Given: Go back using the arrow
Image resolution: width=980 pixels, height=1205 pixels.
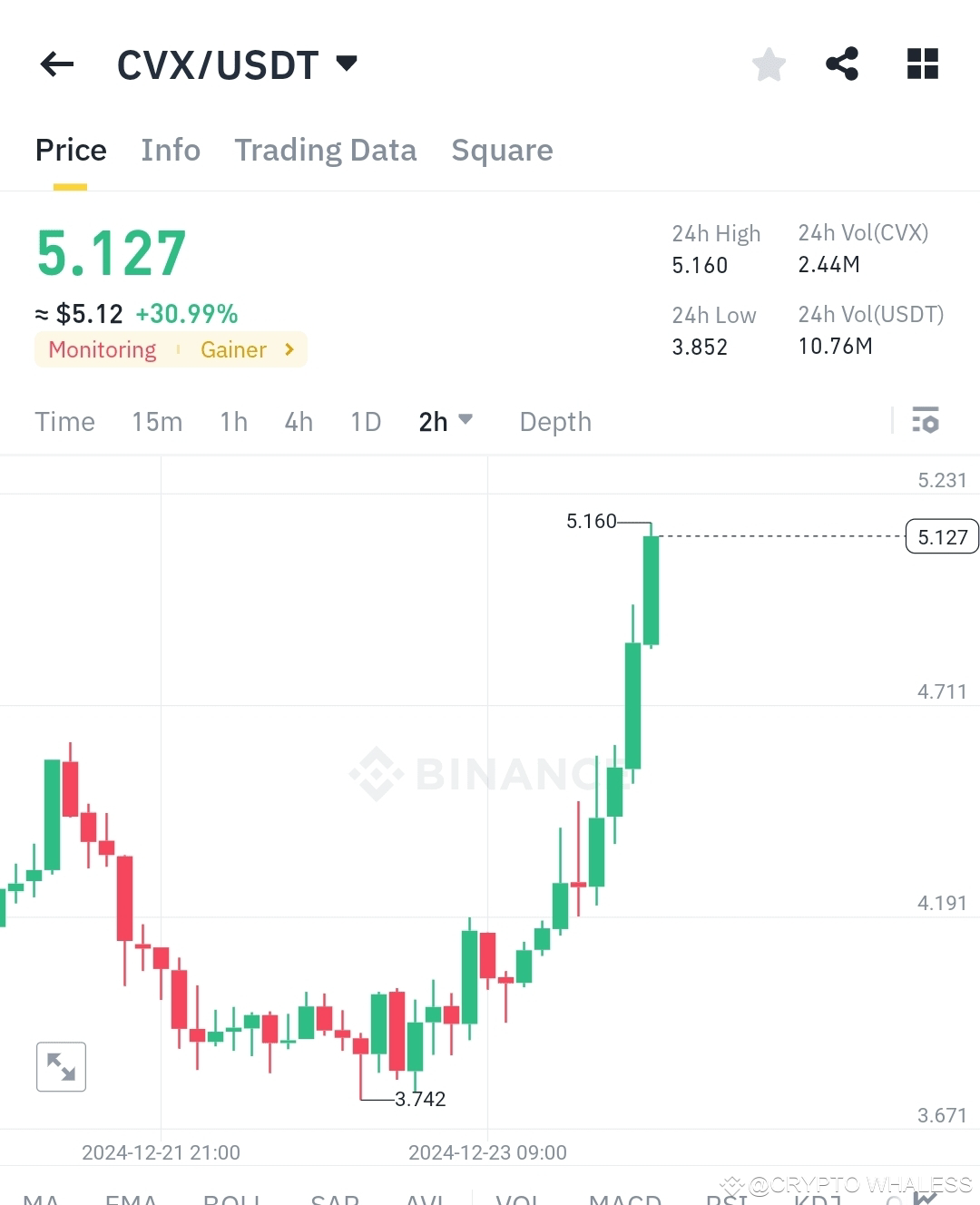Looking at the screenshot, I should tap(56, 64).
